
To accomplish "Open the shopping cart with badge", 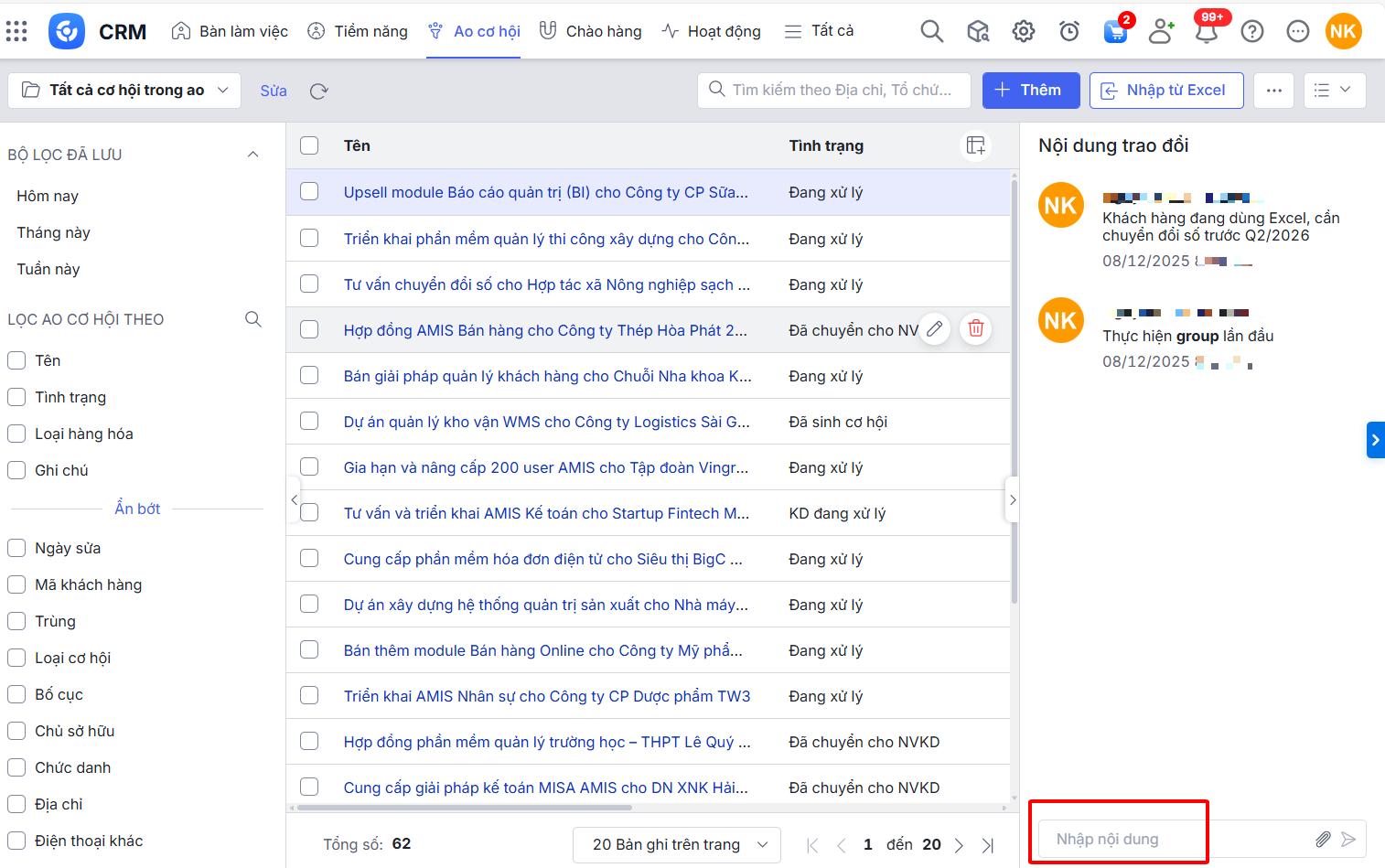I will [1115, 32].
